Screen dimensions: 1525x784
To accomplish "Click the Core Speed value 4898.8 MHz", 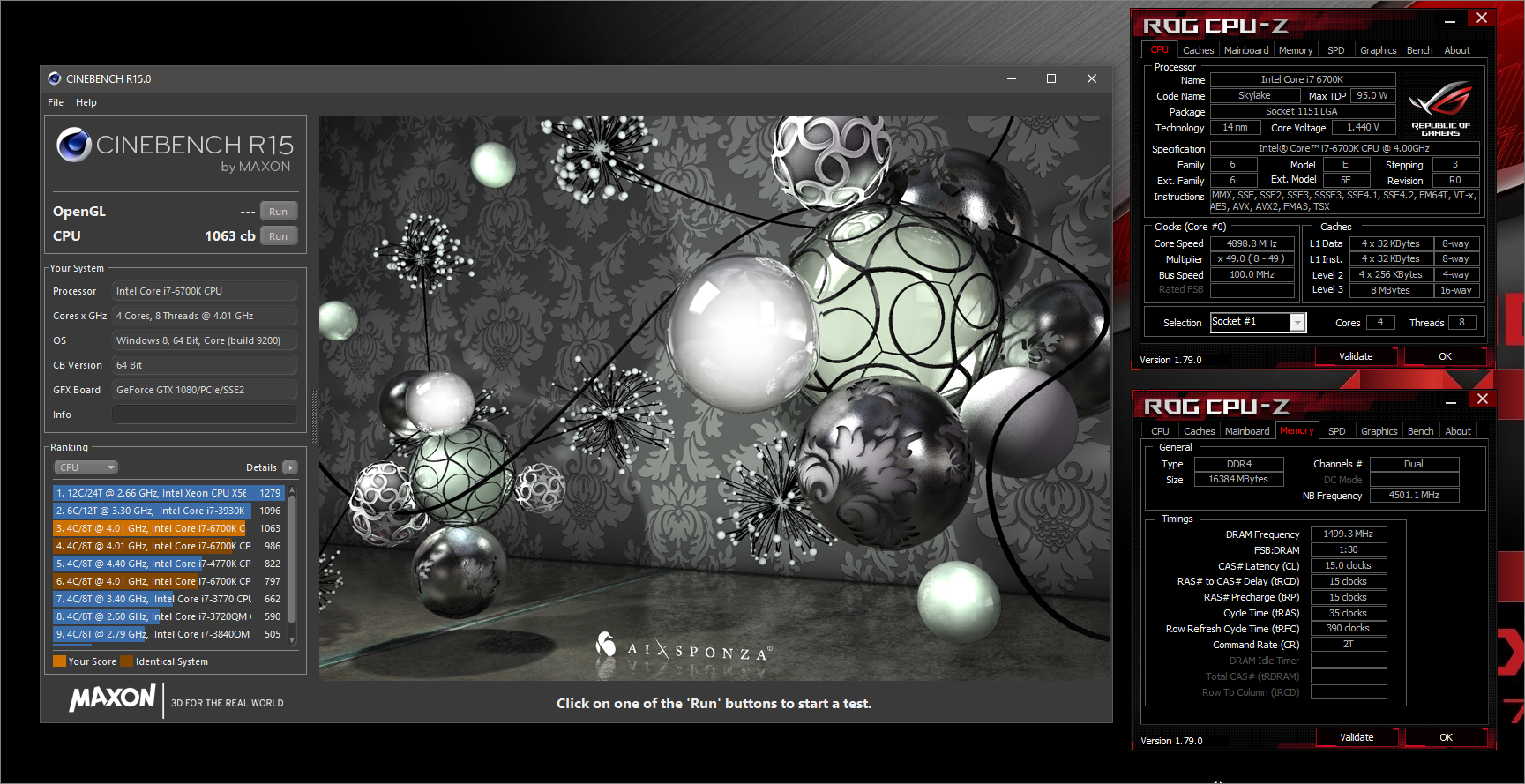I will coord(1252,243).
